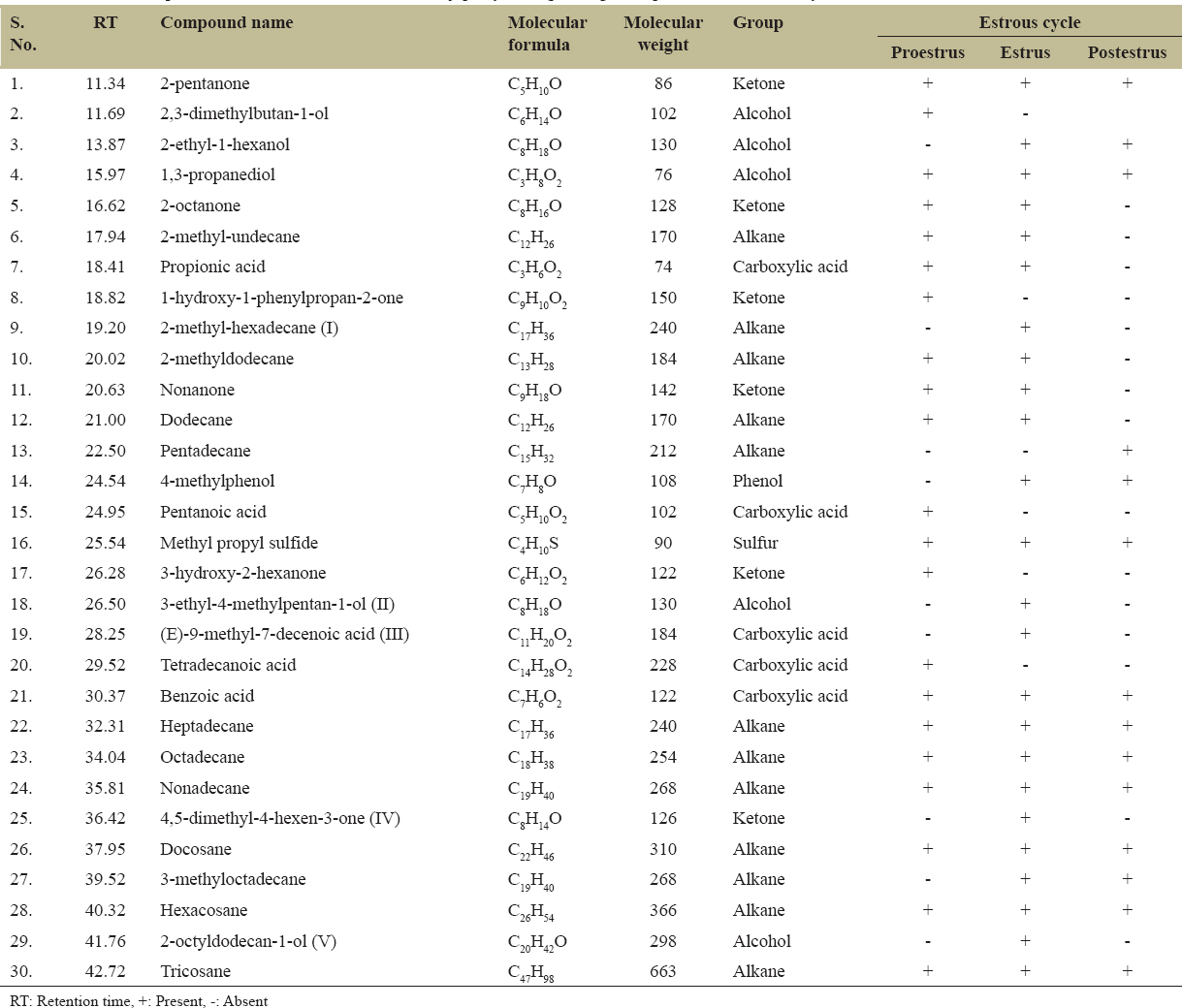
Task: Click the 'Methyl propyl sulfide' row name
Action: [239, 543]
